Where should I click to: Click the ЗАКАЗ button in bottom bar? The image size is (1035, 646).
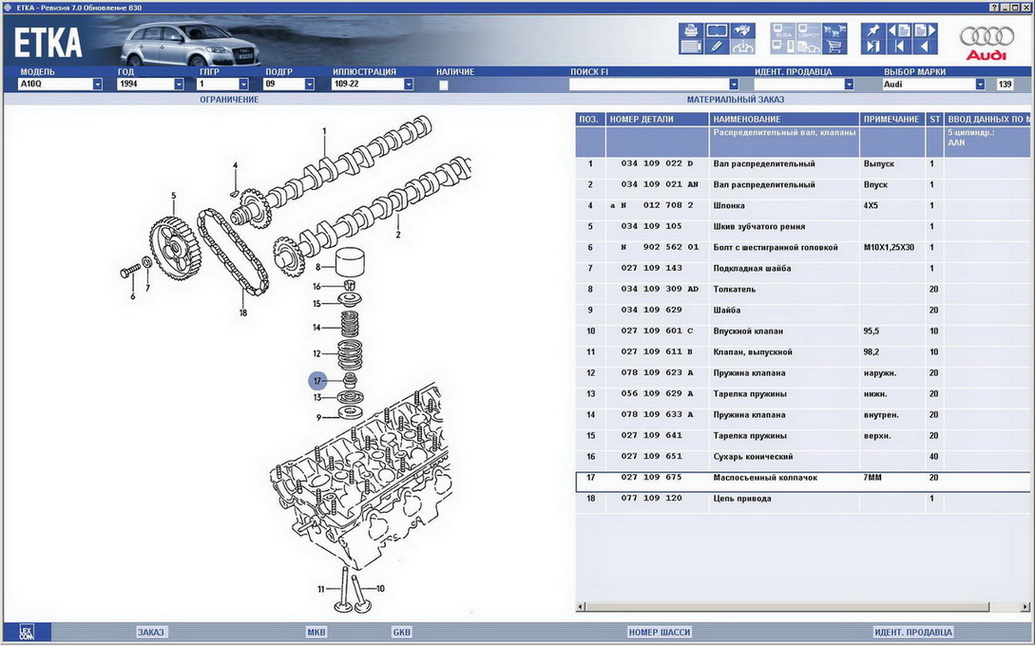tap(150, 632)
